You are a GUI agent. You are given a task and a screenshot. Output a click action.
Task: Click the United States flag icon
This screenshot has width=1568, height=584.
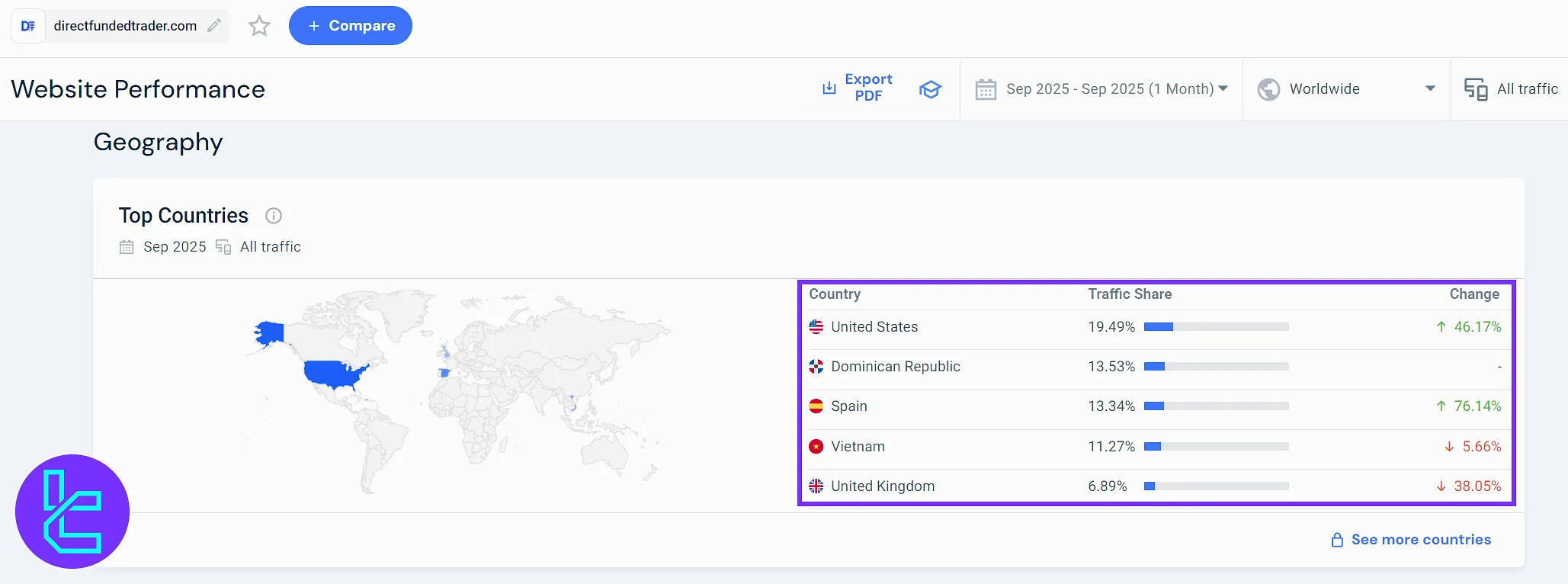[816, 327]
